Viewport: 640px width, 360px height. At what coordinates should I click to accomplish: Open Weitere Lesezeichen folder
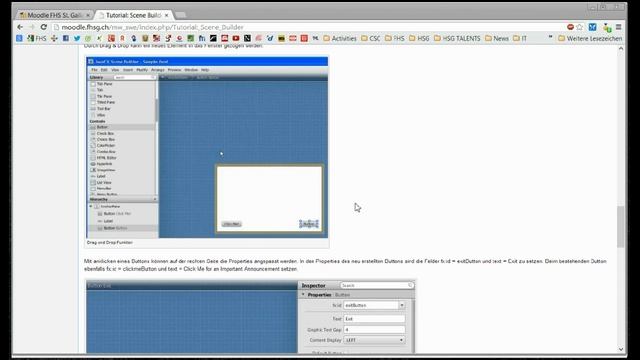pos(590,38)
